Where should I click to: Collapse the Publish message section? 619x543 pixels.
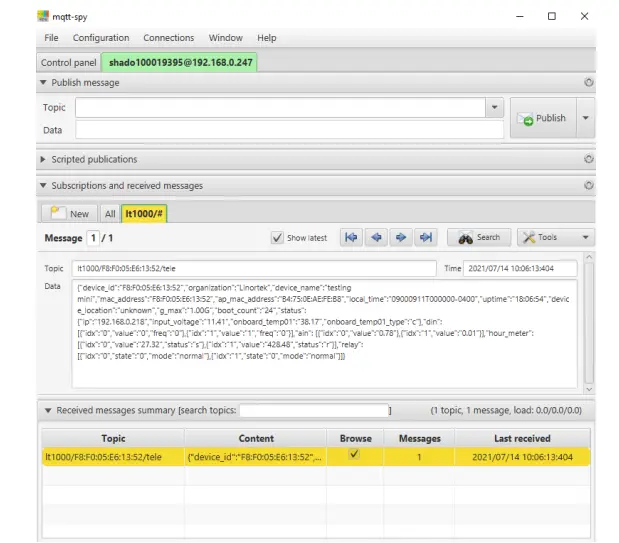43,83
